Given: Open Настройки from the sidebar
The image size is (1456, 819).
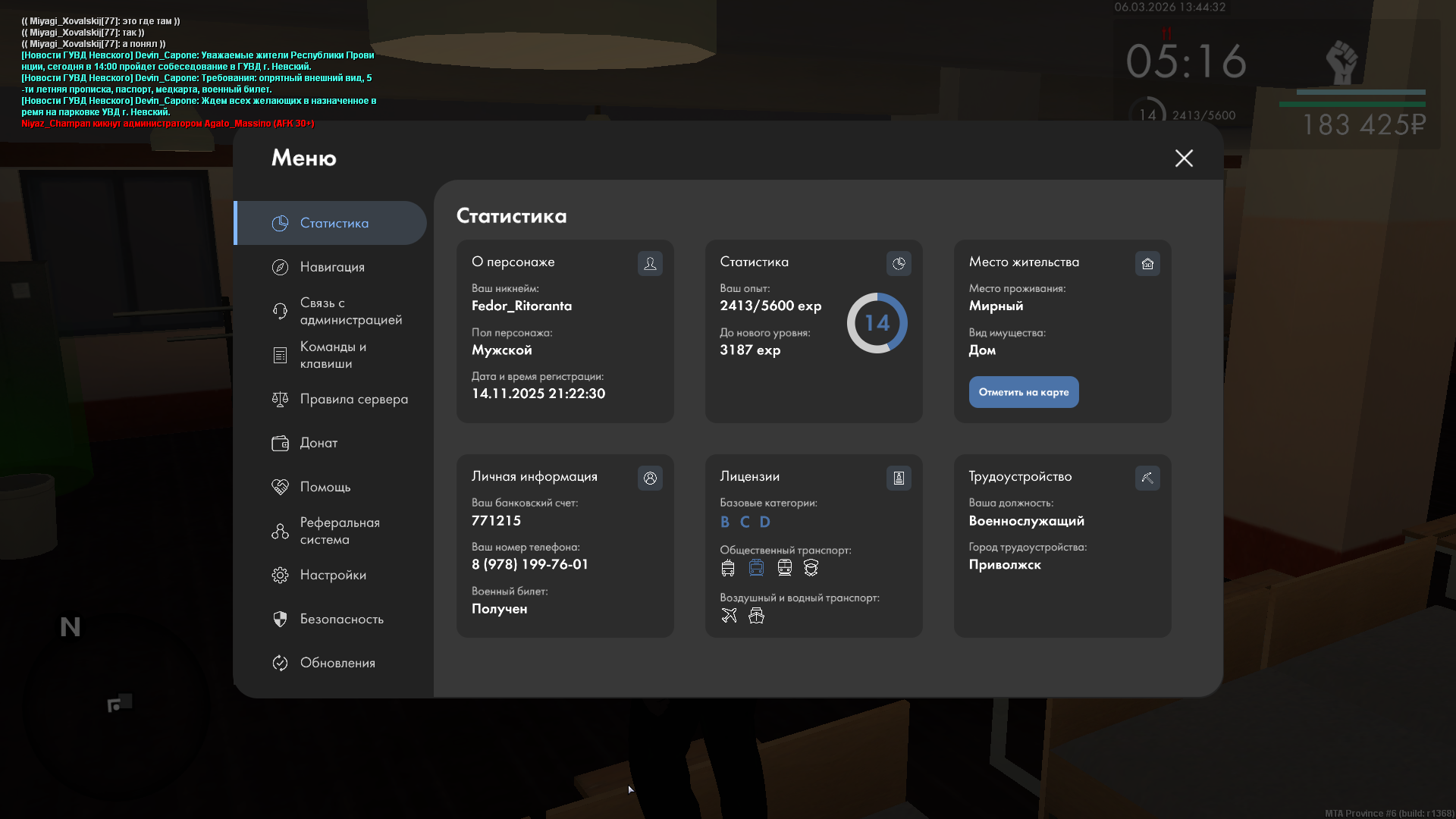Looking at the screenshot, I should pos(332,575).
